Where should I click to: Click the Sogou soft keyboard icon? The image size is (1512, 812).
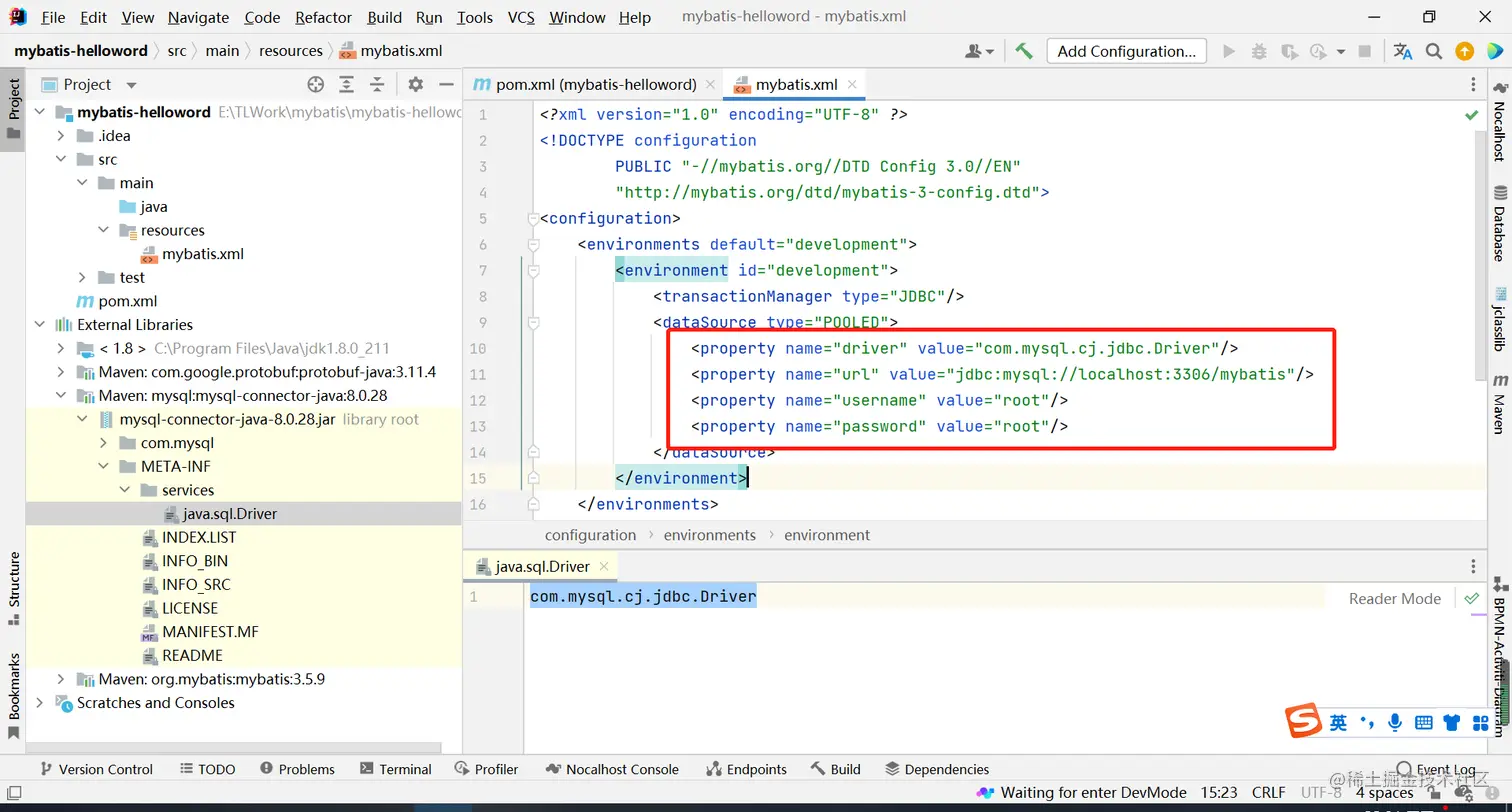tap(1424, 722)
